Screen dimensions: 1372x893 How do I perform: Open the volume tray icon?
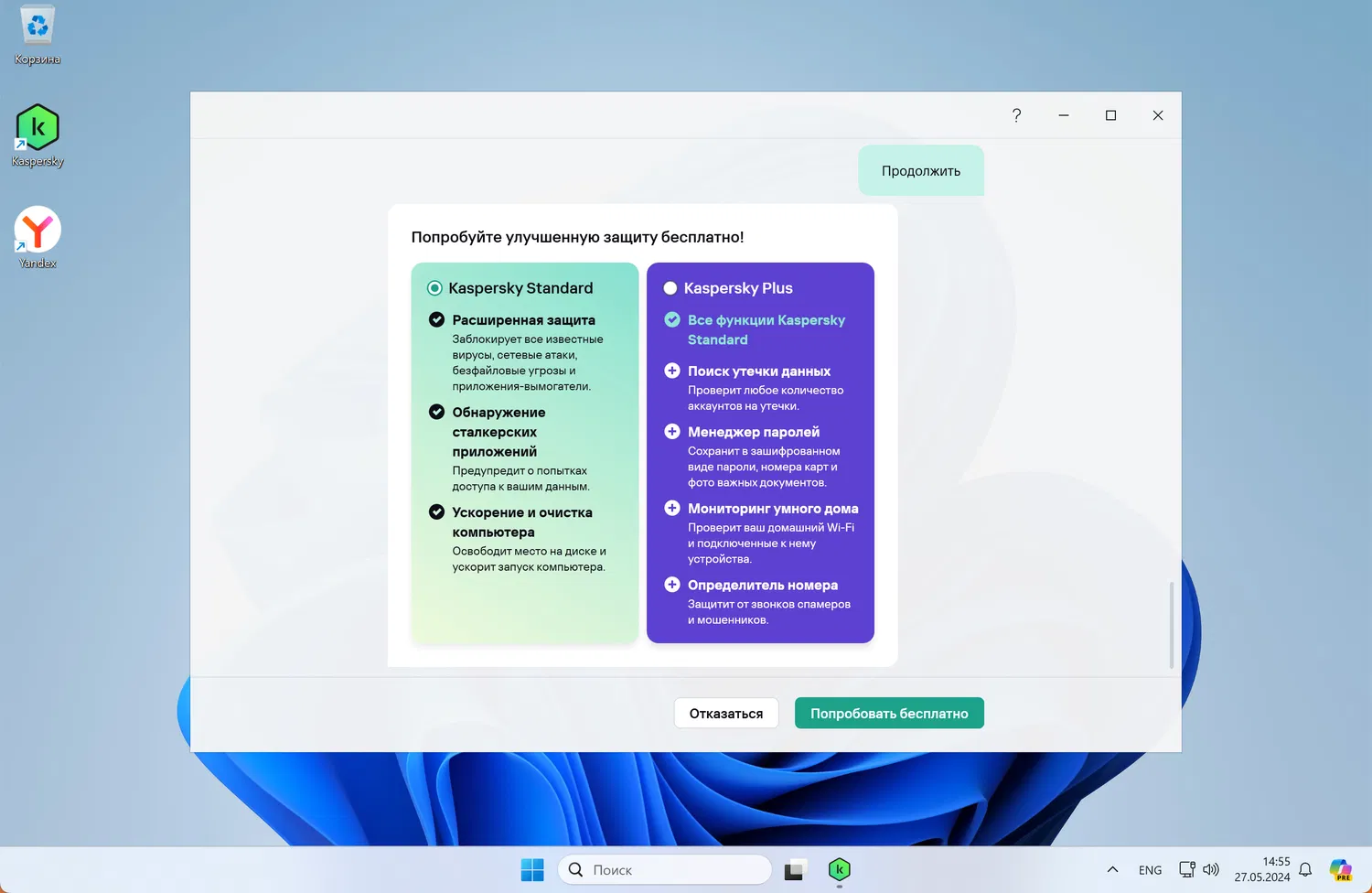pos(1211,869)
